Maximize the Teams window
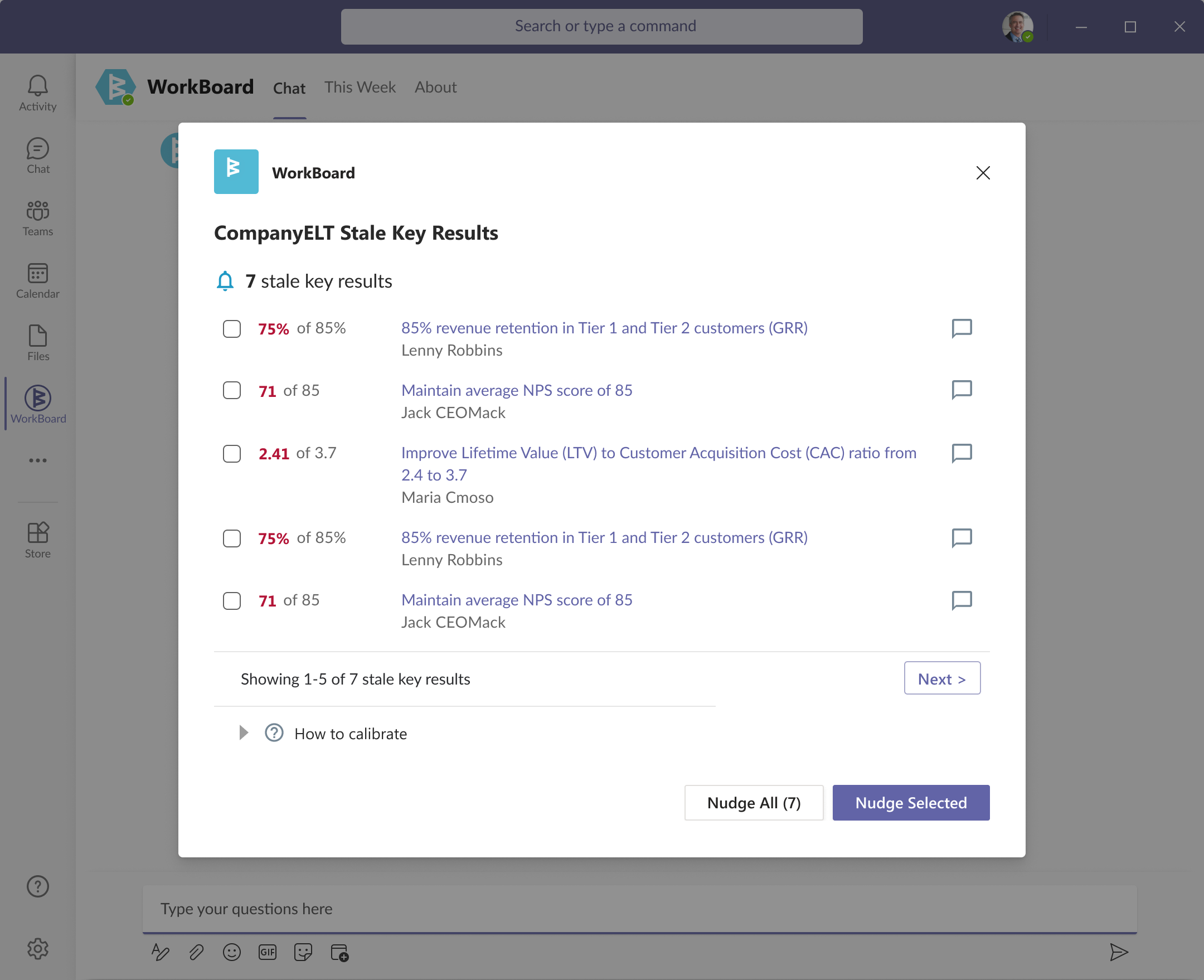The height and width of the screenshot is (980, 1204). (1130, 27)
